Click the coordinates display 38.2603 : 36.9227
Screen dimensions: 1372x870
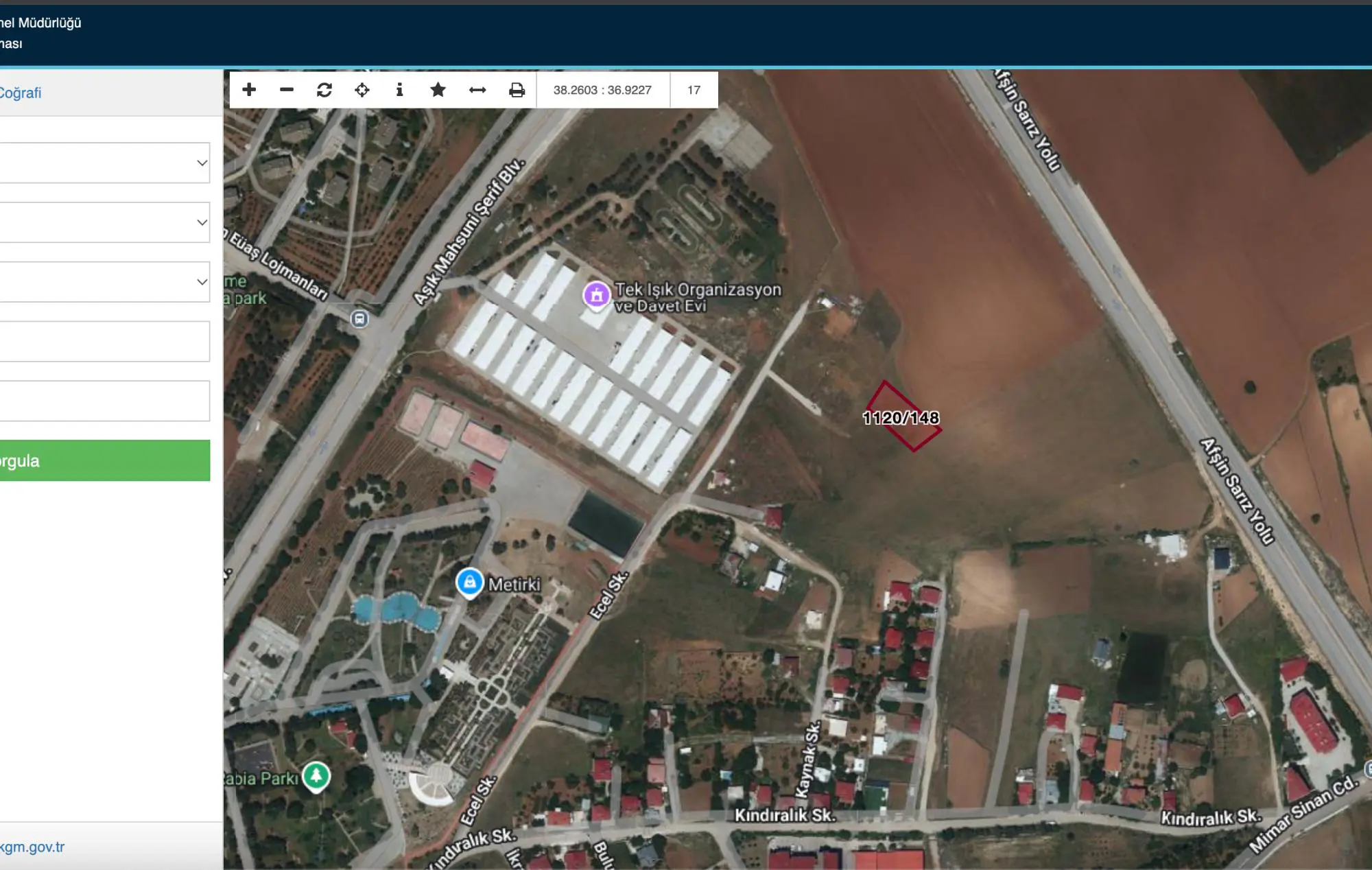pyautogui.click(x=602, y=90)
